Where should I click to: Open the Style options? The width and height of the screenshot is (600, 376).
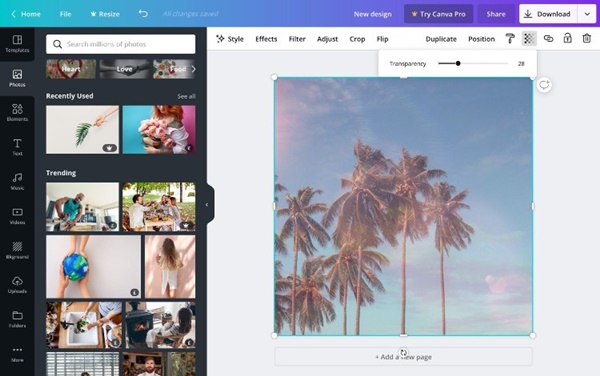[230, 39]
